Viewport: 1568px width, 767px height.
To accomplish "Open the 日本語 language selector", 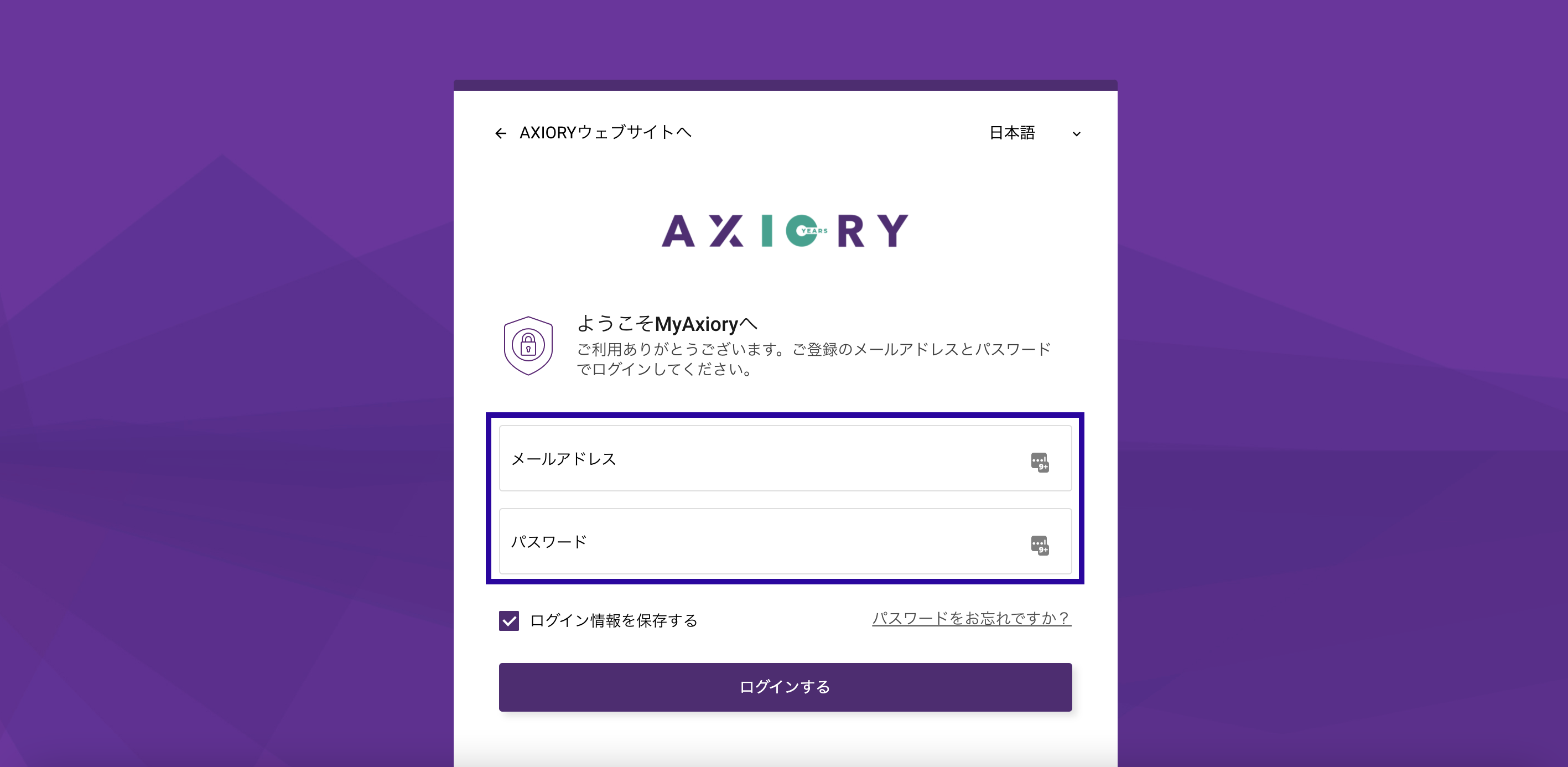I will 1034,133.
